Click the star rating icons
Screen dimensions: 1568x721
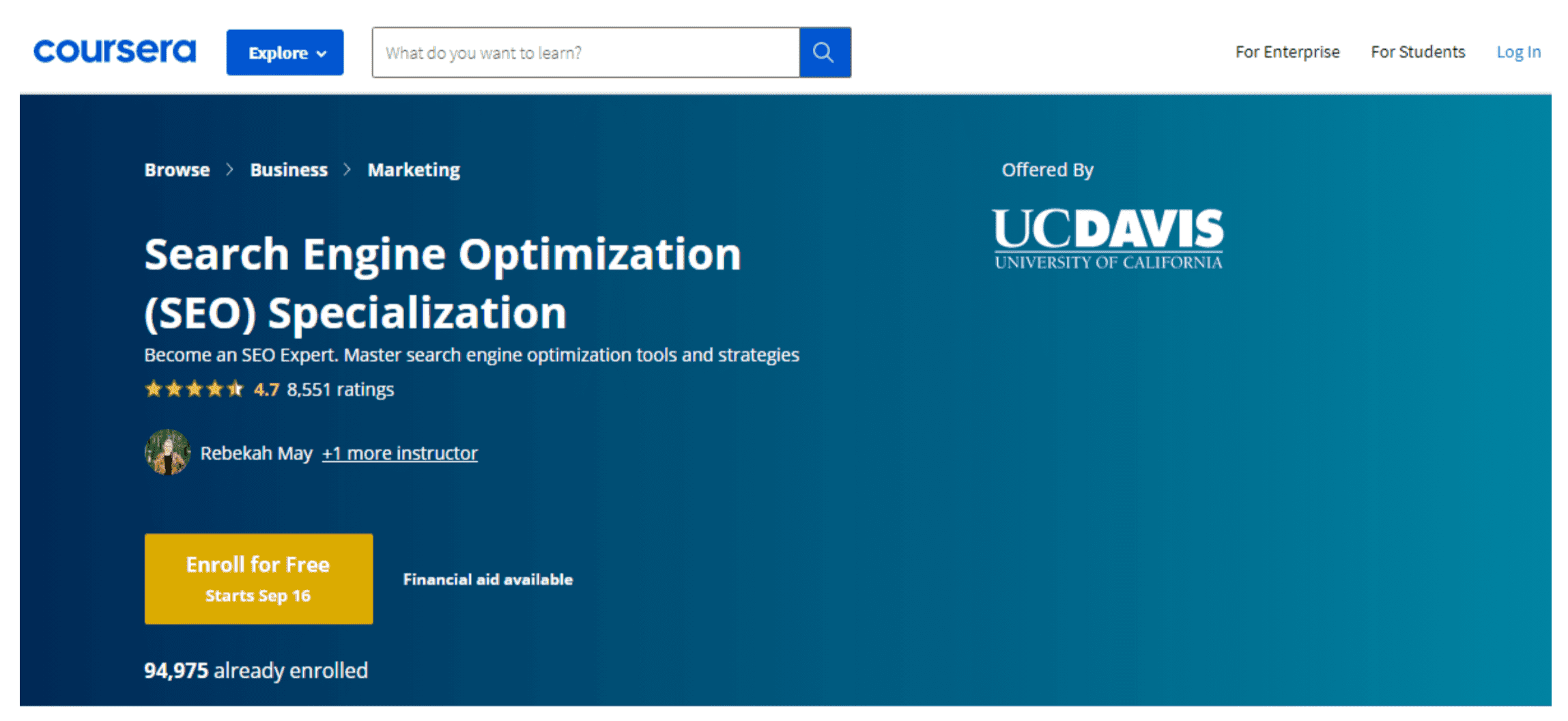pyautogui.click(x=194, y=389)
